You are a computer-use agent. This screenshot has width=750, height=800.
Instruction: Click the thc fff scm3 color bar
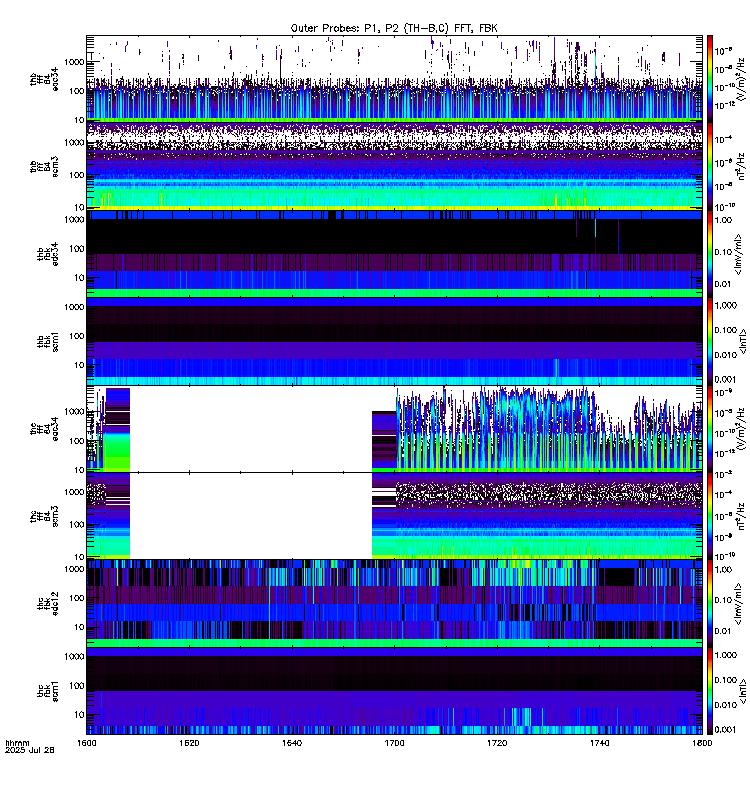tap(710, 516)
